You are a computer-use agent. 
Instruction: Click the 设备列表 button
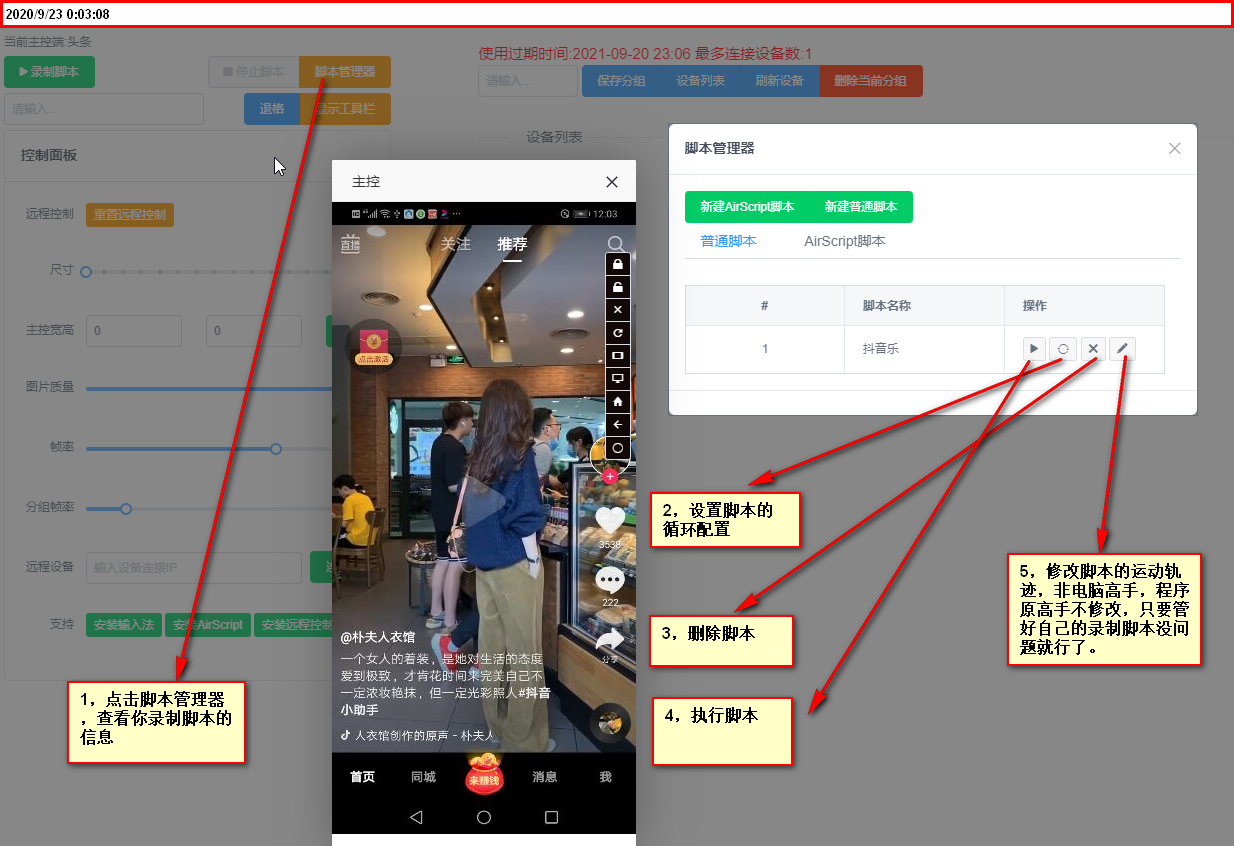pos(700,81)
